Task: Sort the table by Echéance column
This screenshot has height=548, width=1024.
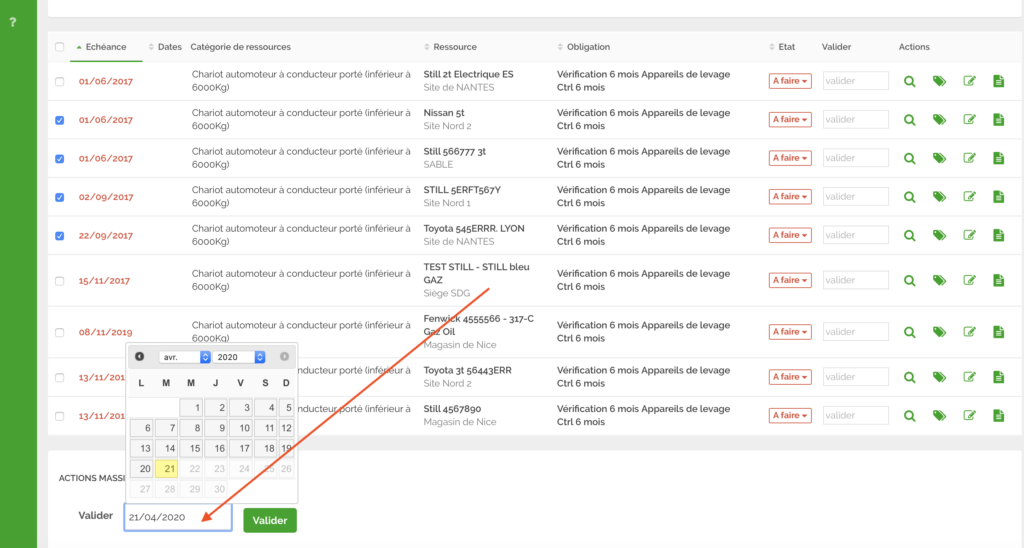Action: (x=105, y=47)
